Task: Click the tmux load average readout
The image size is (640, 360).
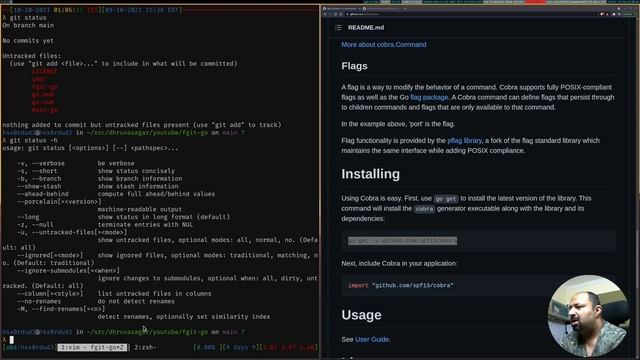Action: coord(289,347)
